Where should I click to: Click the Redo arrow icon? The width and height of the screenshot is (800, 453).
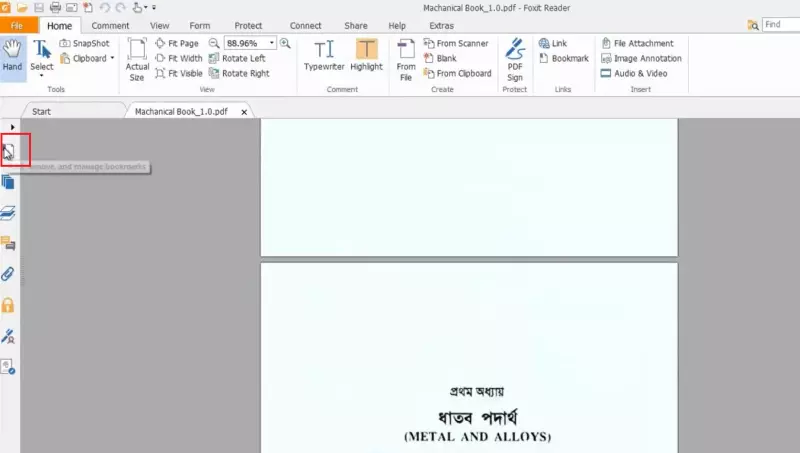pyautogui.click(x=121, y=8)
